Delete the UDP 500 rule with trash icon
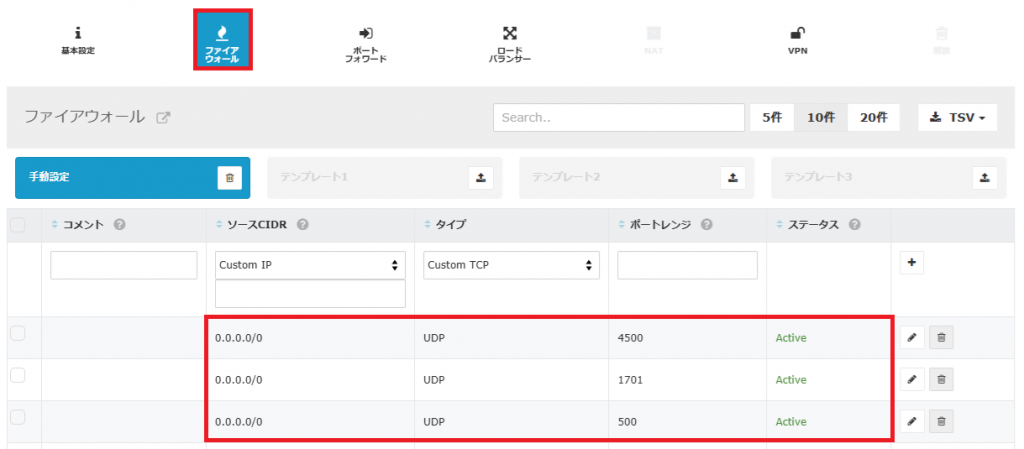Image resolution: width=1024 pixels, height=449 pixels. coord(941,422)
